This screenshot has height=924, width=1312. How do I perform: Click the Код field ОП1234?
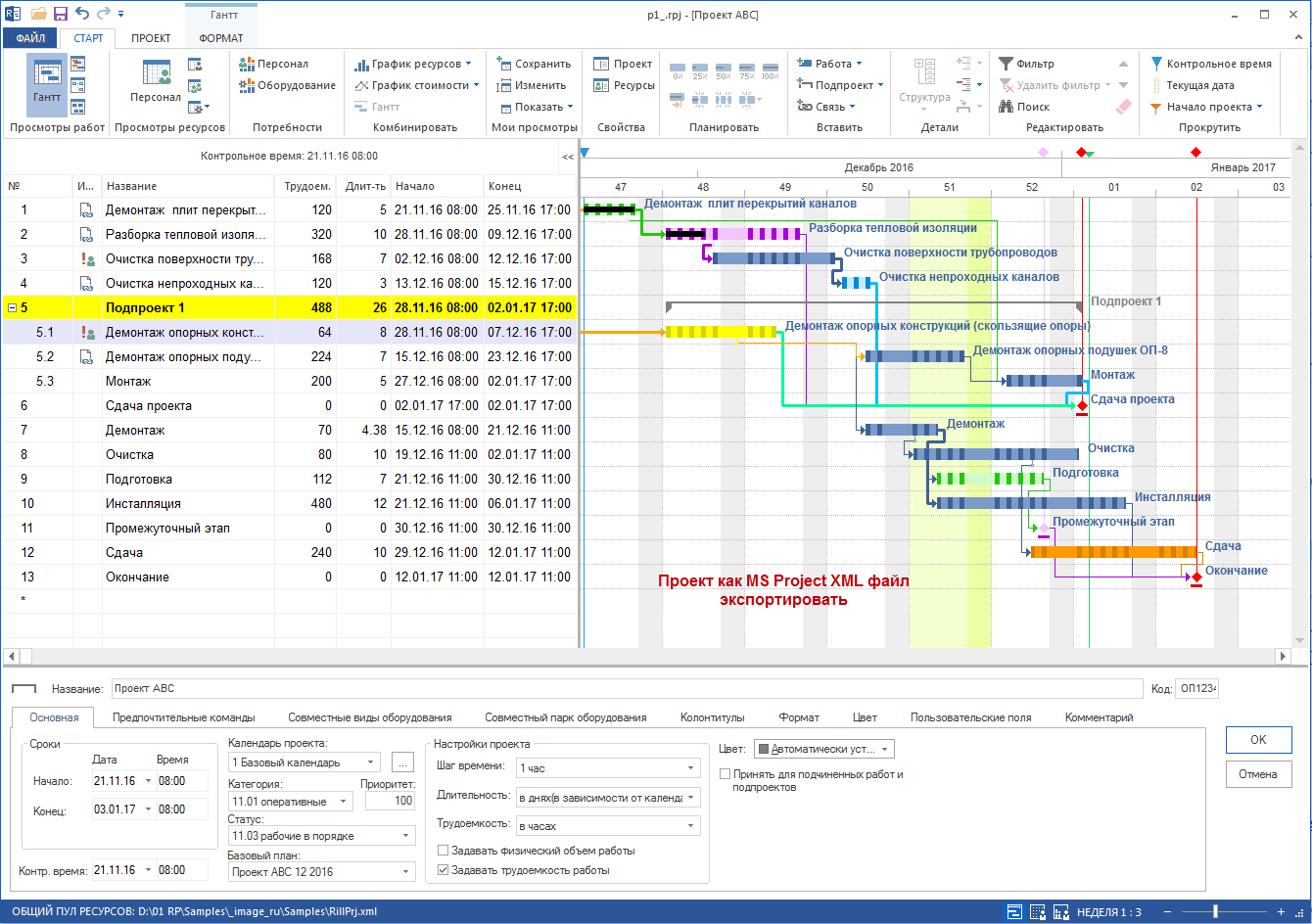(1196, 688)
